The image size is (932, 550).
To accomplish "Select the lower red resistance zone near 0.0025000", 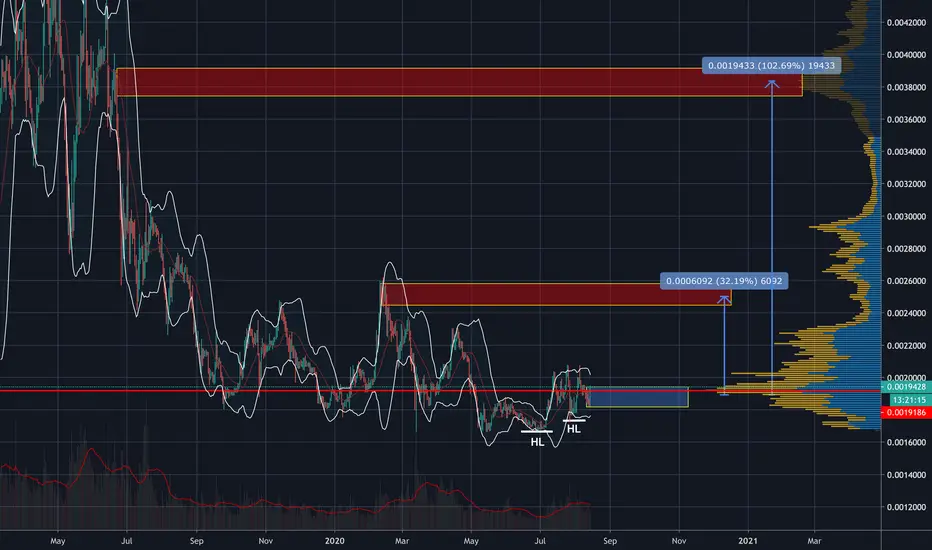I will (x=556, y=294).
